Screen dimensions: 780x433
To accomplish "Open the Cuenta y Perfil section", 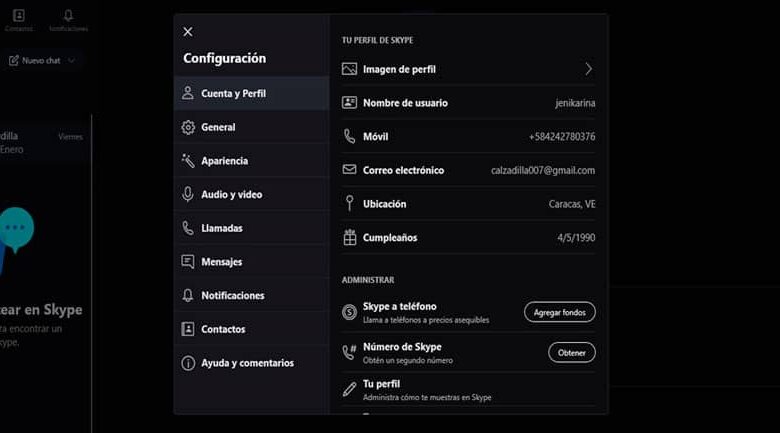I will tap(252, 94).
